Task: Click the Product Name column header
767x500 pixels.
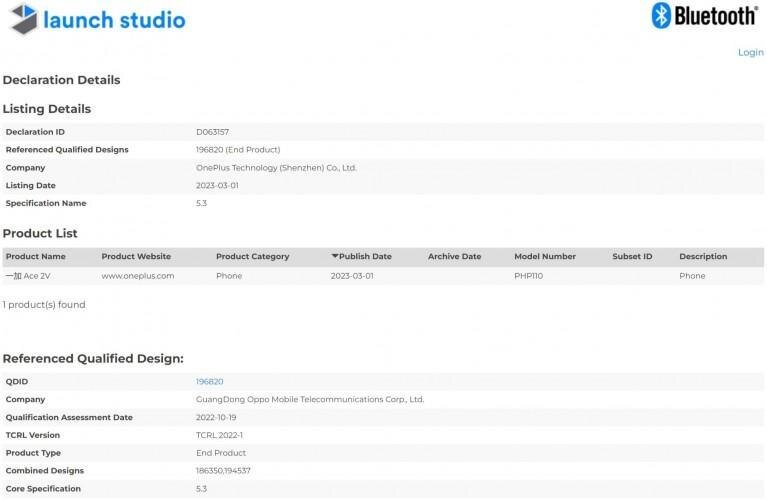Action: [34, 257]
